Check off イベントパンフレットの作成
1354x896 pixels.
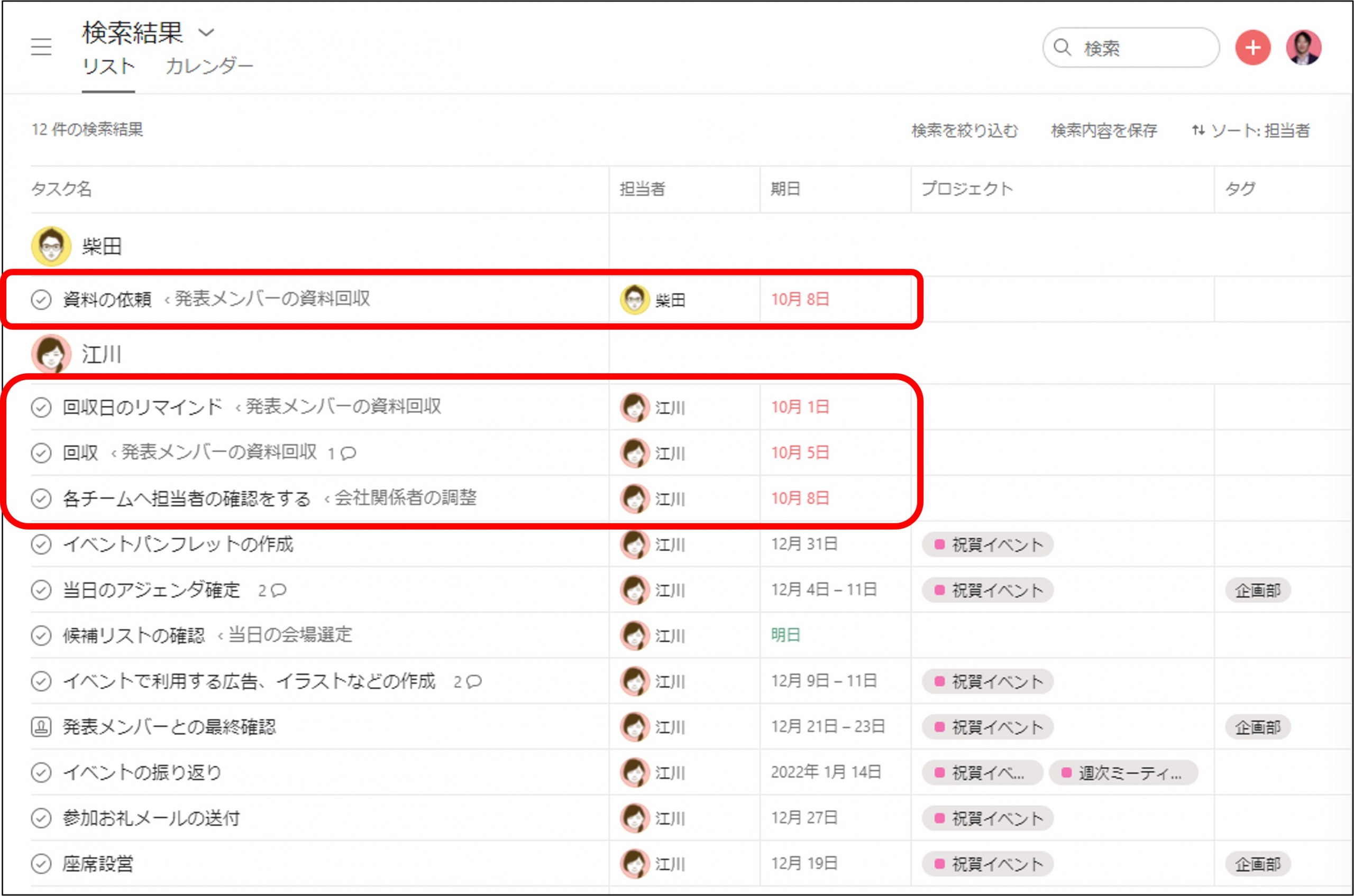(x=41, y=544)
